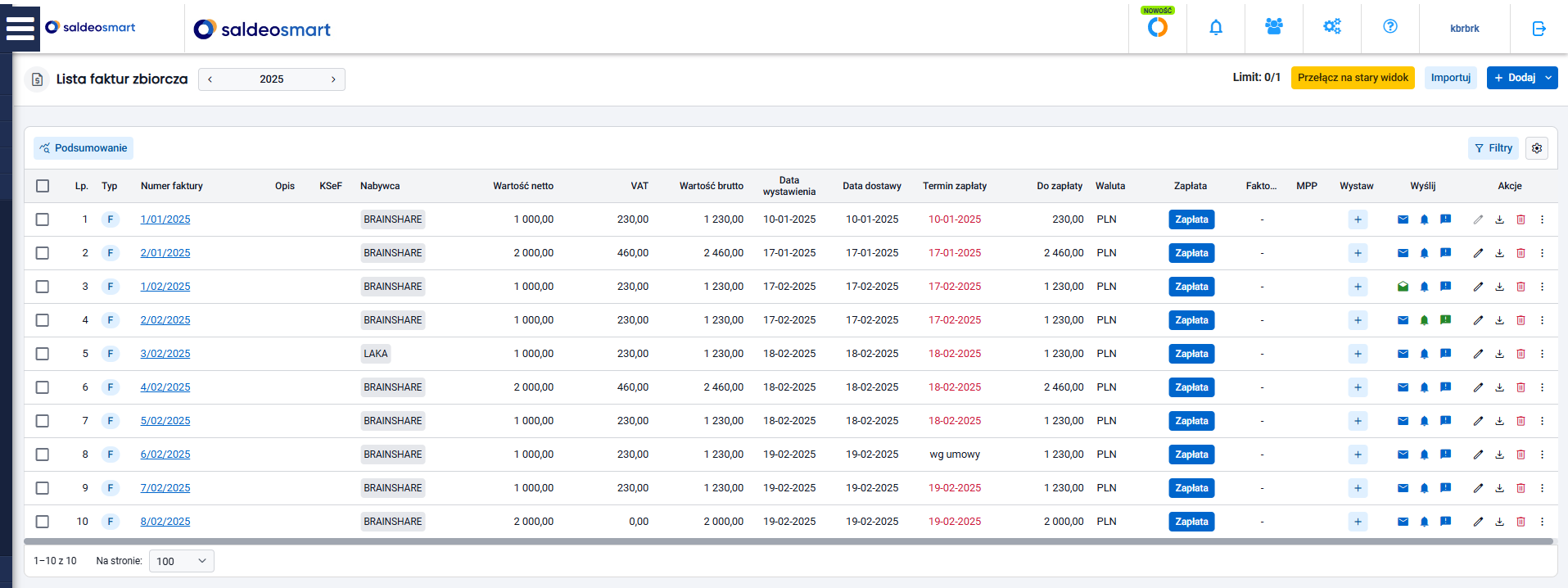
Task: Click plus Wystaw icon for invoice 7/02/2025
Action: 1358,488
